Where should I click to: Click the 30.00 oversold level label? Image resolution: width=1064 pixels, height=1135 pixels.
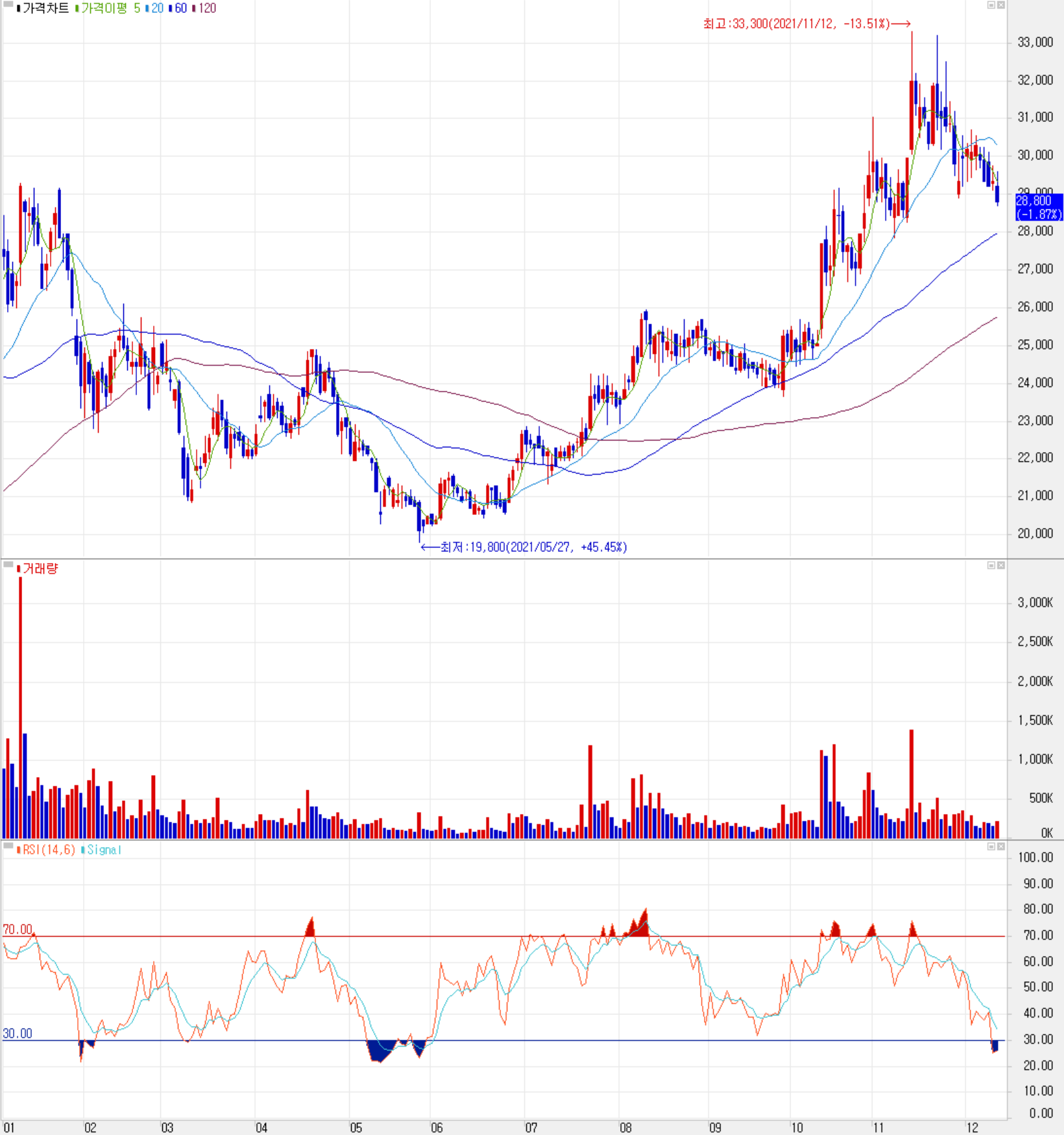(18, 1034)
